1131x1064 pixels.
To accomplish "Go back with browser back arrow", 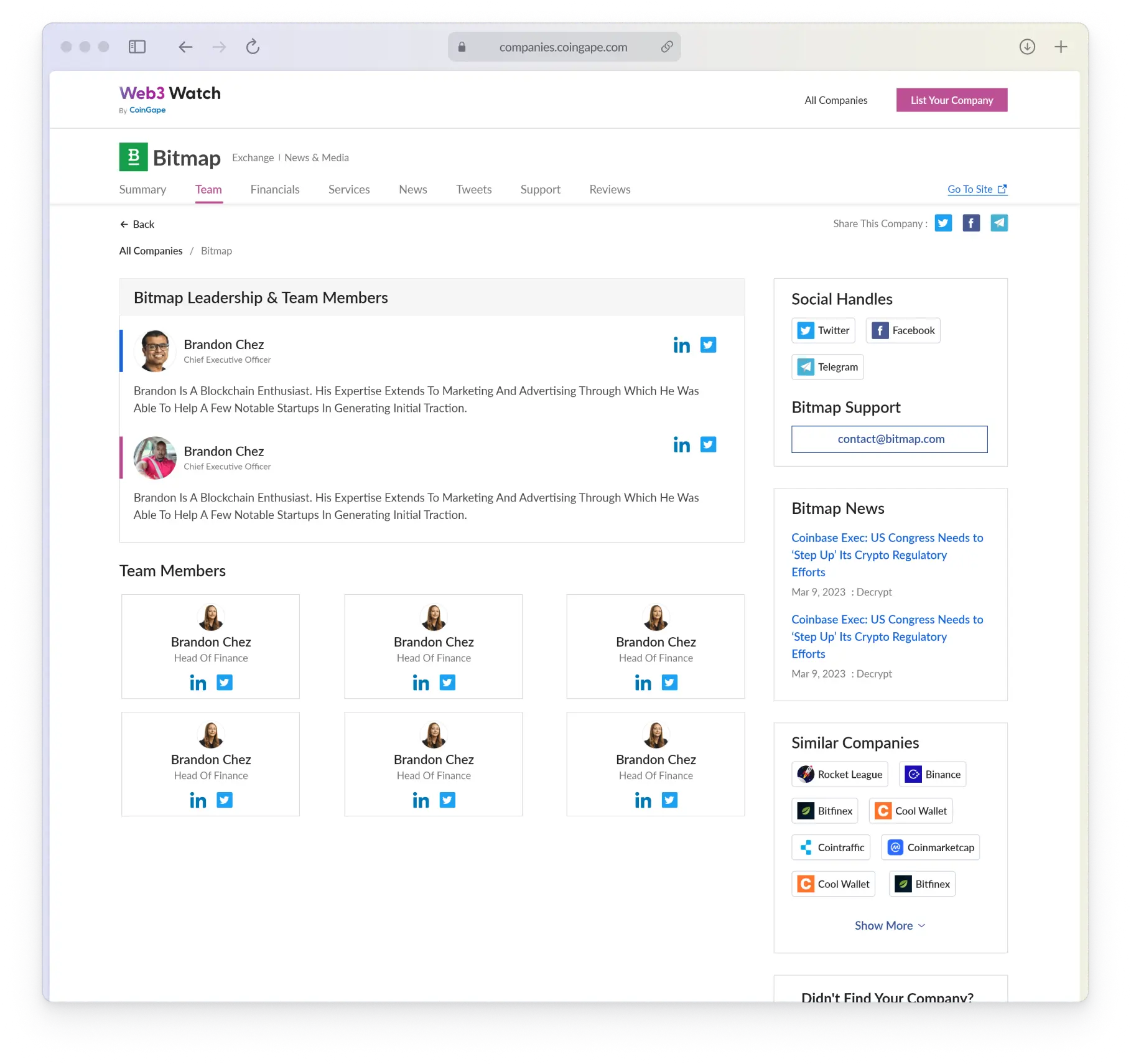I will (x=185, y=47).
